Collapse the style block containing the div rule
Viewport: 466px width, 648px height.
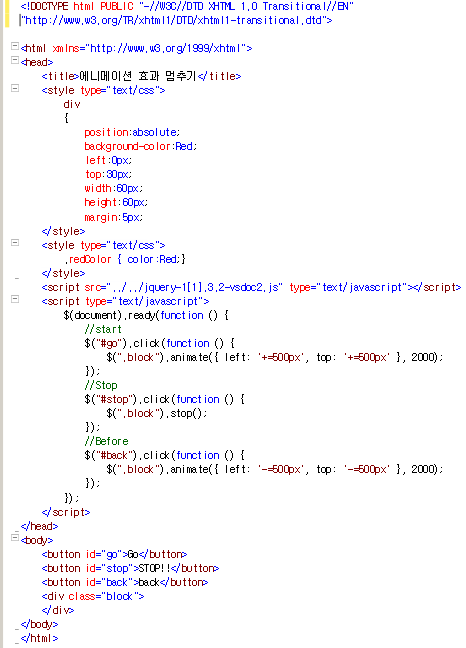pos(15,88)
